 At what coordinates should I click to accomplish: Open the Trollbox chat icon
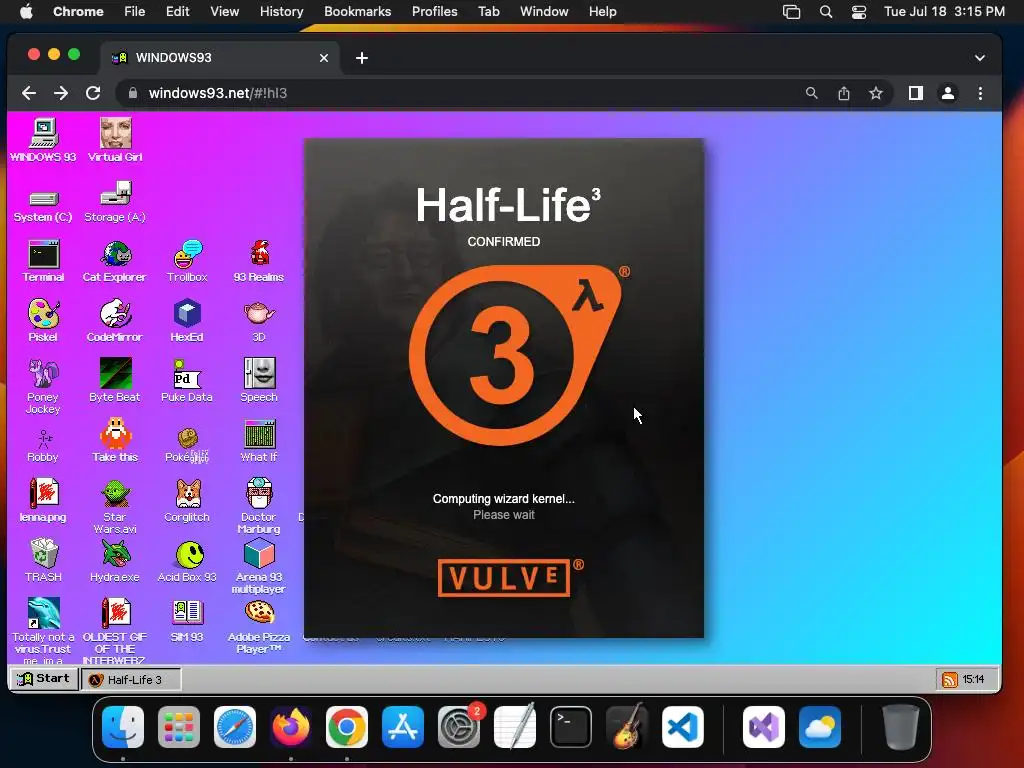[187, 261]
